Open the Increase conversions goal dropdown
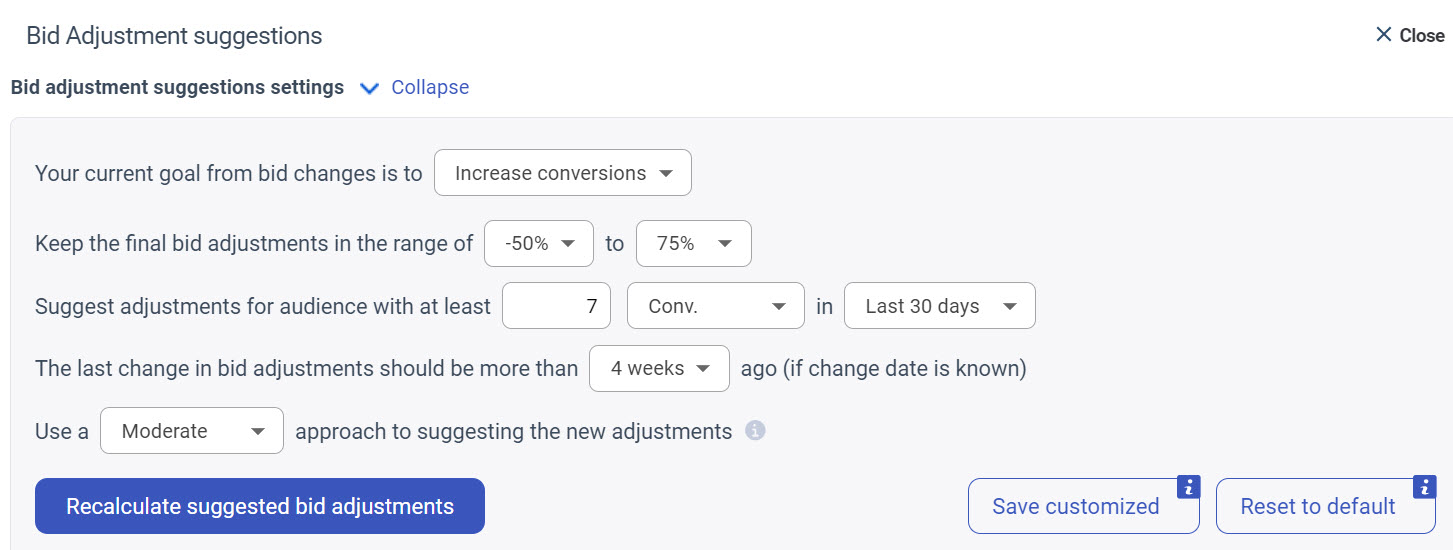 pos(562,173)
